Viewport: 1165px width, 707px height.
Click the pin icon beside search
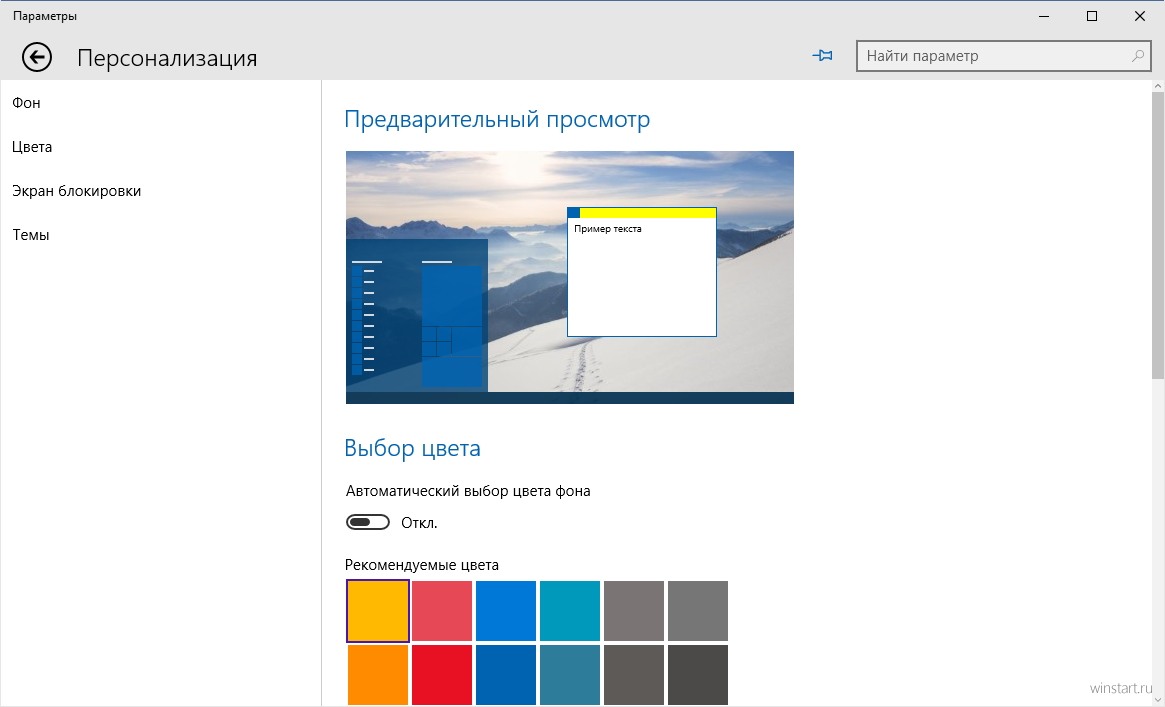click(822, 57)
